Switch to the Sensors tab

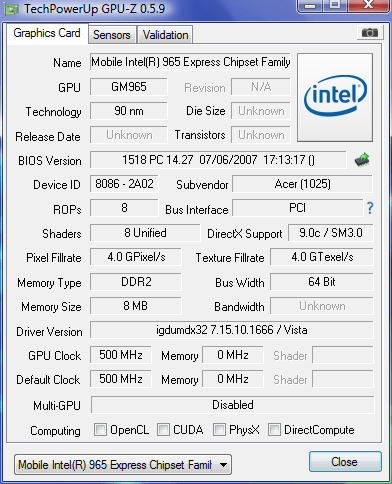[112, 35]
